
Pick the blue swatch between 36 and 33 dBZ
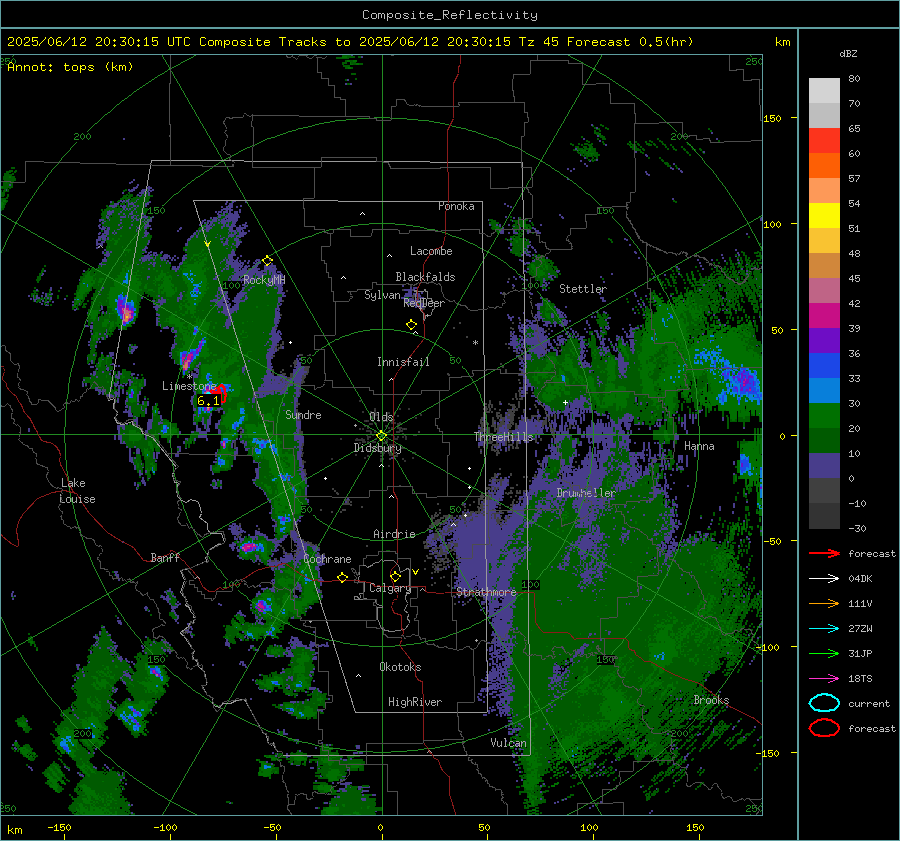(824, 365)
